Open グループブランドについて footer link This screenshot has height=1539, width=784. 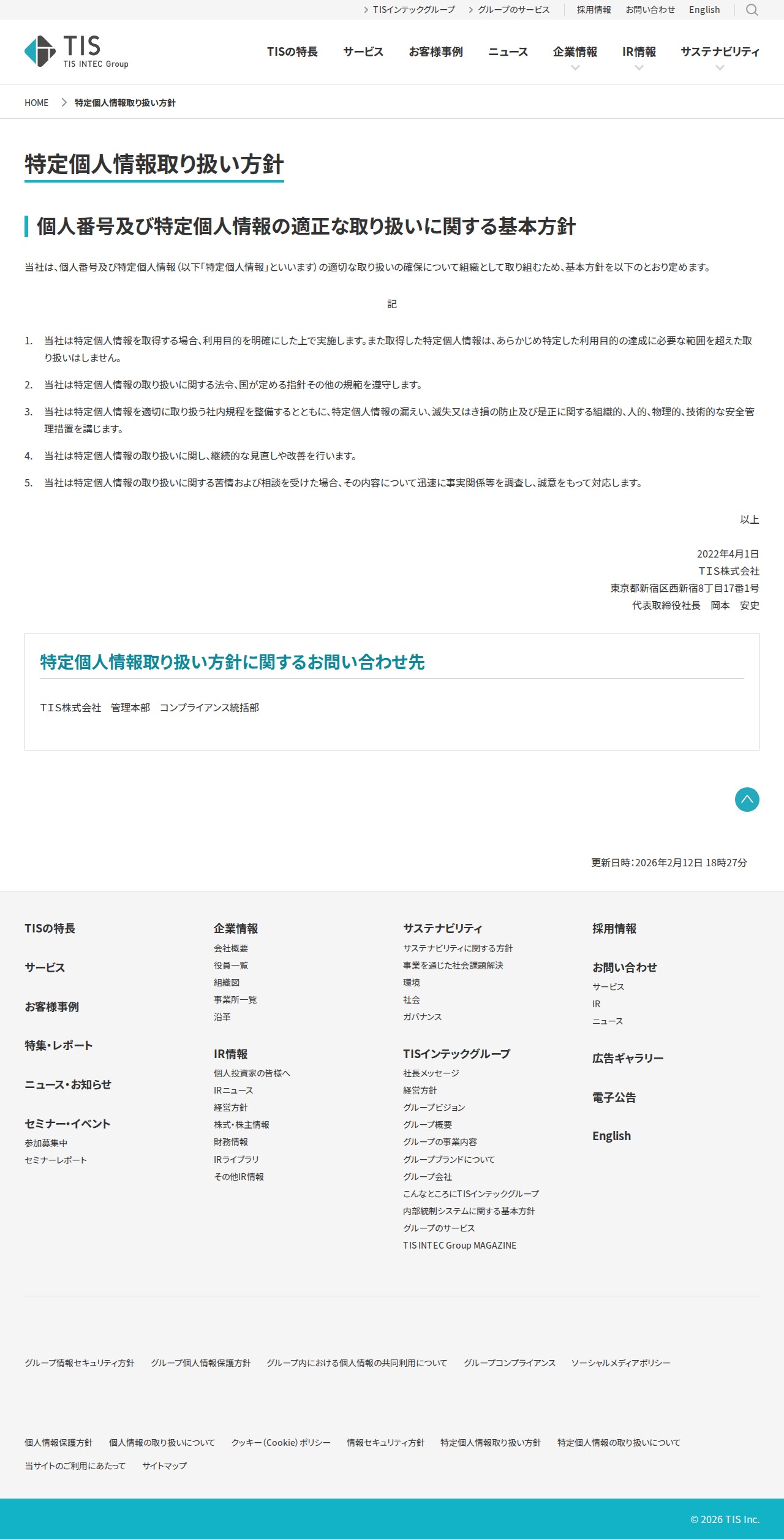pos(449,1160)
